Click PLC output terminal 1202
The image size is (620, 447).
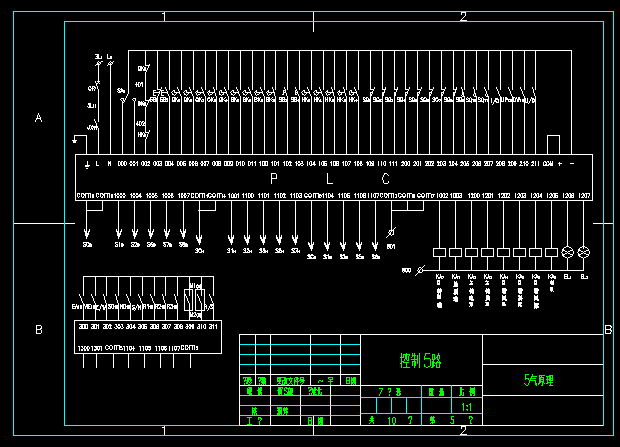[504, 196]
